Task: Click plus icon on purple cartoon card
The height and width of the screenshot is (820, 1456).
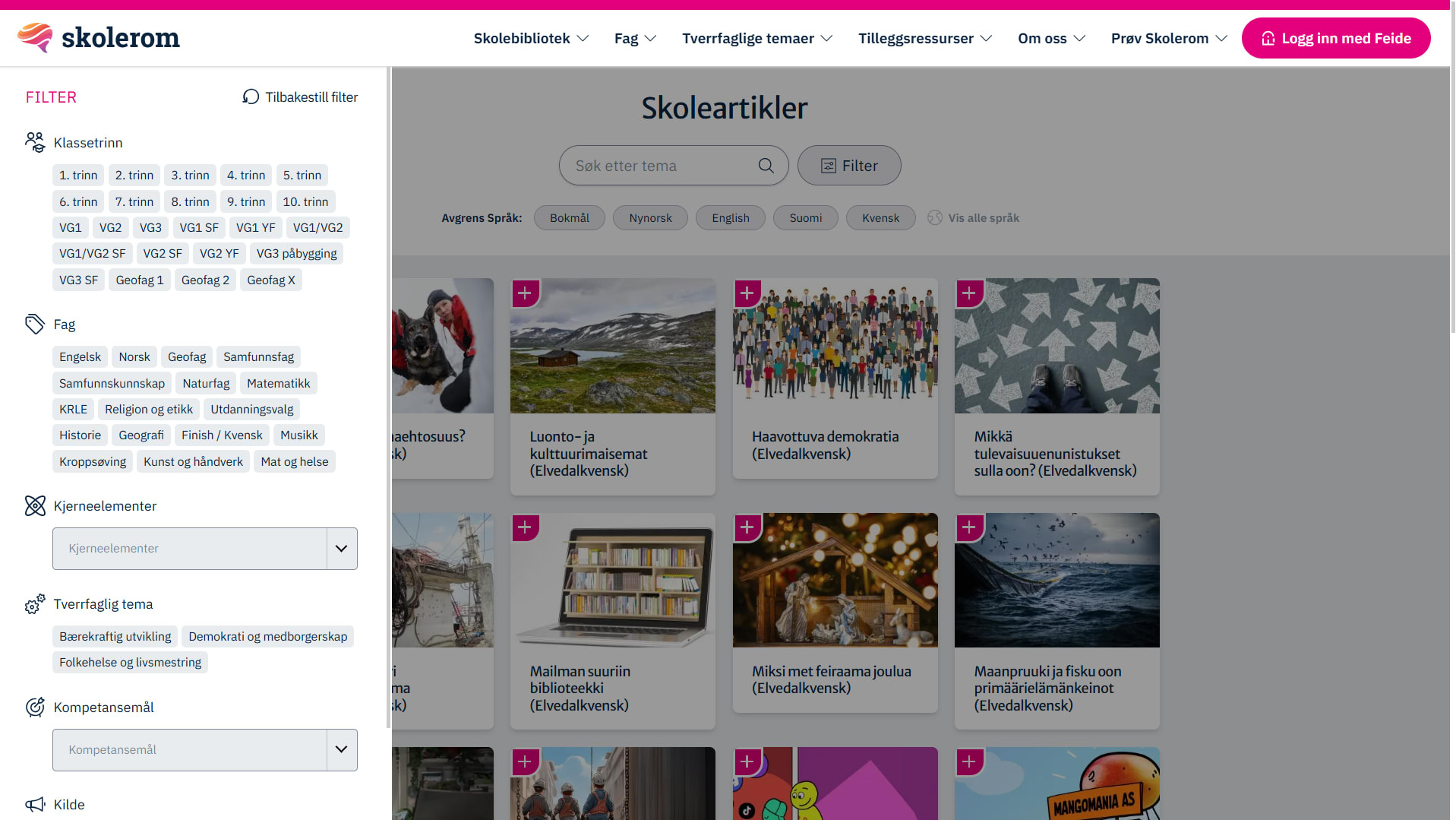Action: coord(747,761)
